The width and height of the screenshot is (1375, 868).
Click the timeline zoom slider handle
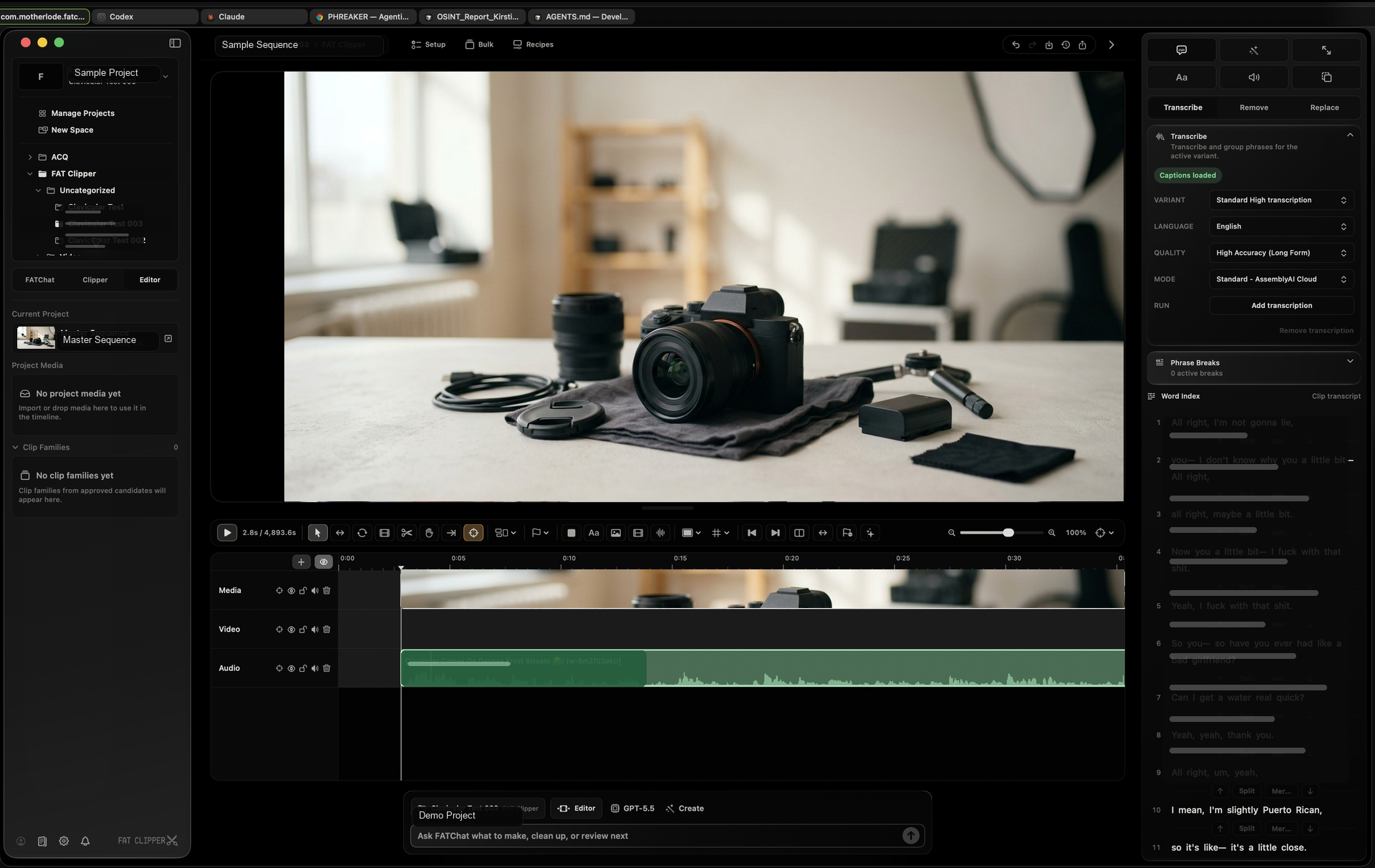[x=1008, y=533]
